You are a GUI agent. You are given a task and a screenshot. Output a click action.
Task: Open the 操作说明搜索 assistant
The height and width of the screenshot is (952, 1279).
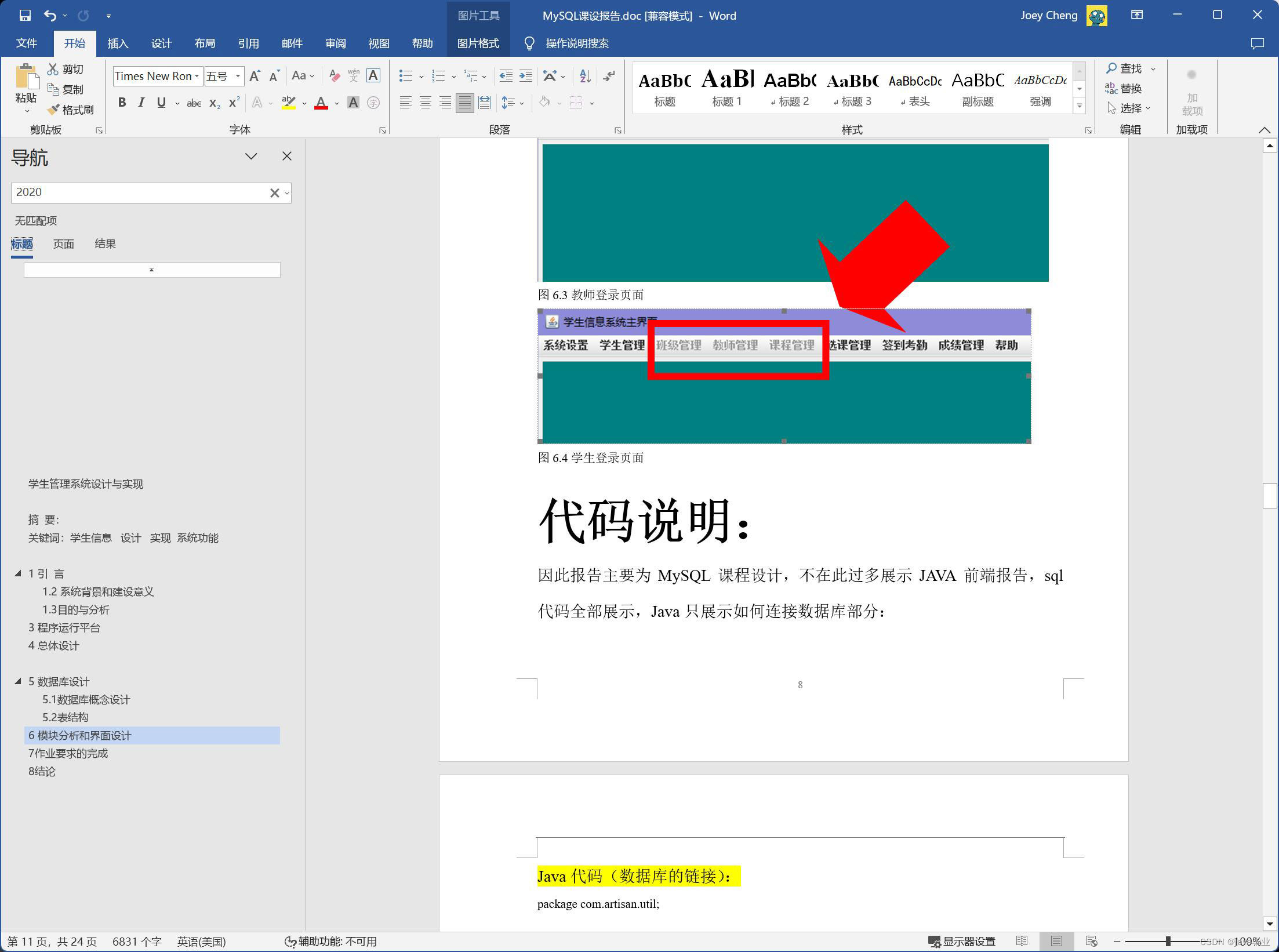577,43
